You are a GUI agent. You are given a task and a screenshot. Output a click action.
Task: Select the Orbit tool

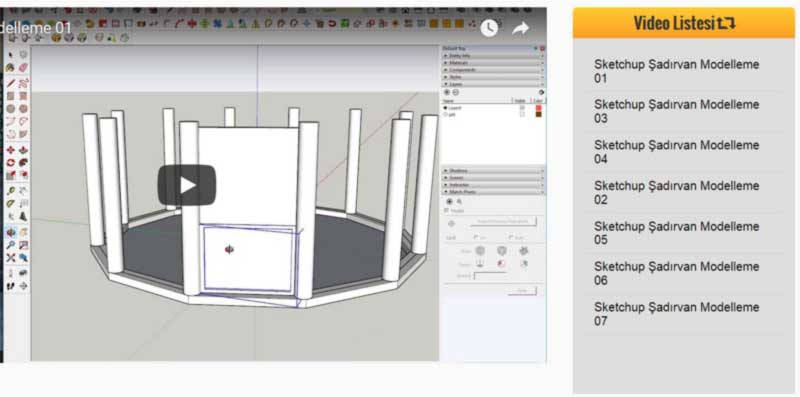[10, 233]
